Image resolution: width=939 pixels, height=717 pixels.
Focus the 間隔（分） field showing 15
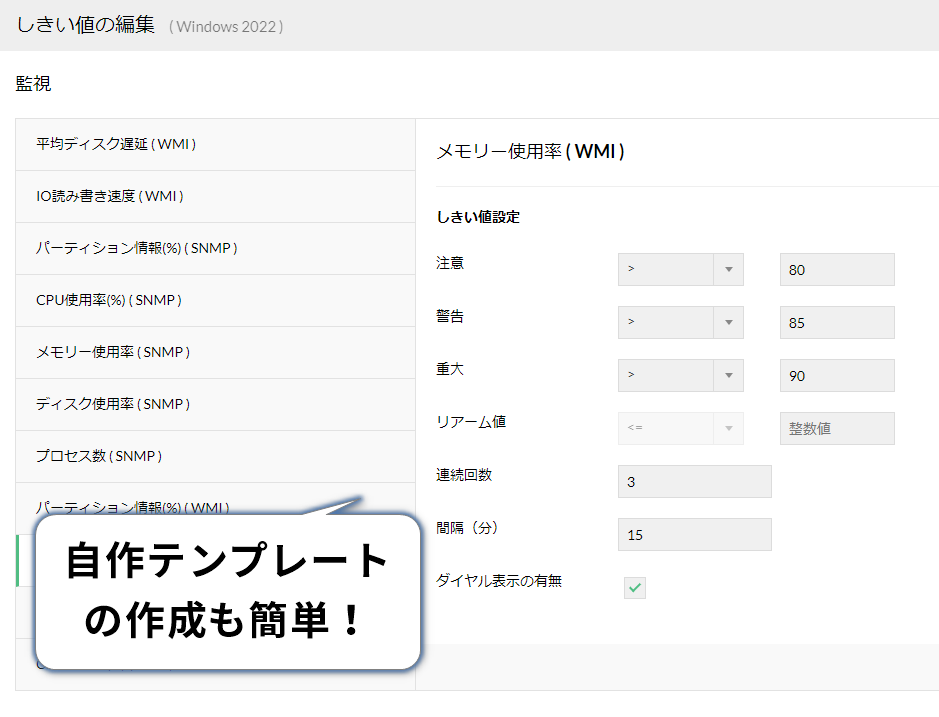(695, 534)
